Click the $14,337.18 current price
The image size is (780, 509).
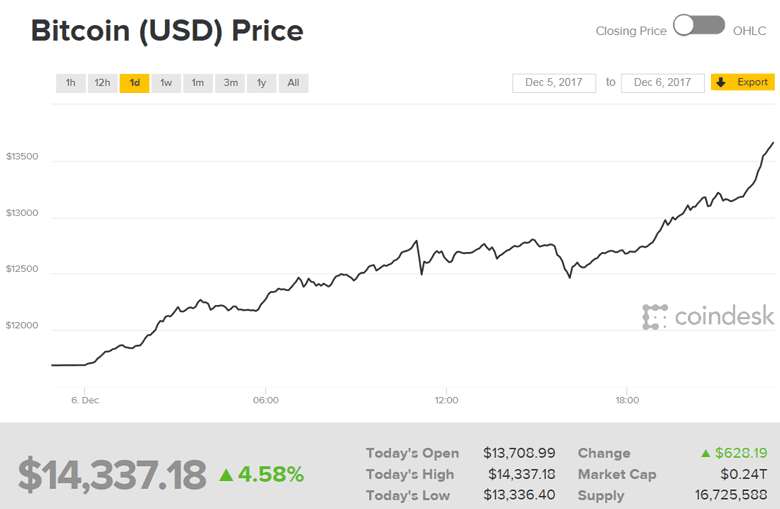click(x=112, y=474)
